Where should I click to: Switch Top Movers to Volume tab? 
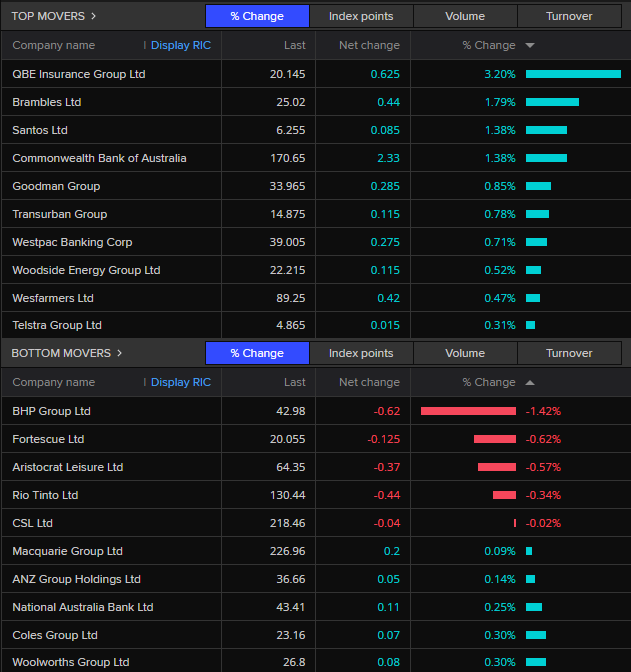(465, 16)
